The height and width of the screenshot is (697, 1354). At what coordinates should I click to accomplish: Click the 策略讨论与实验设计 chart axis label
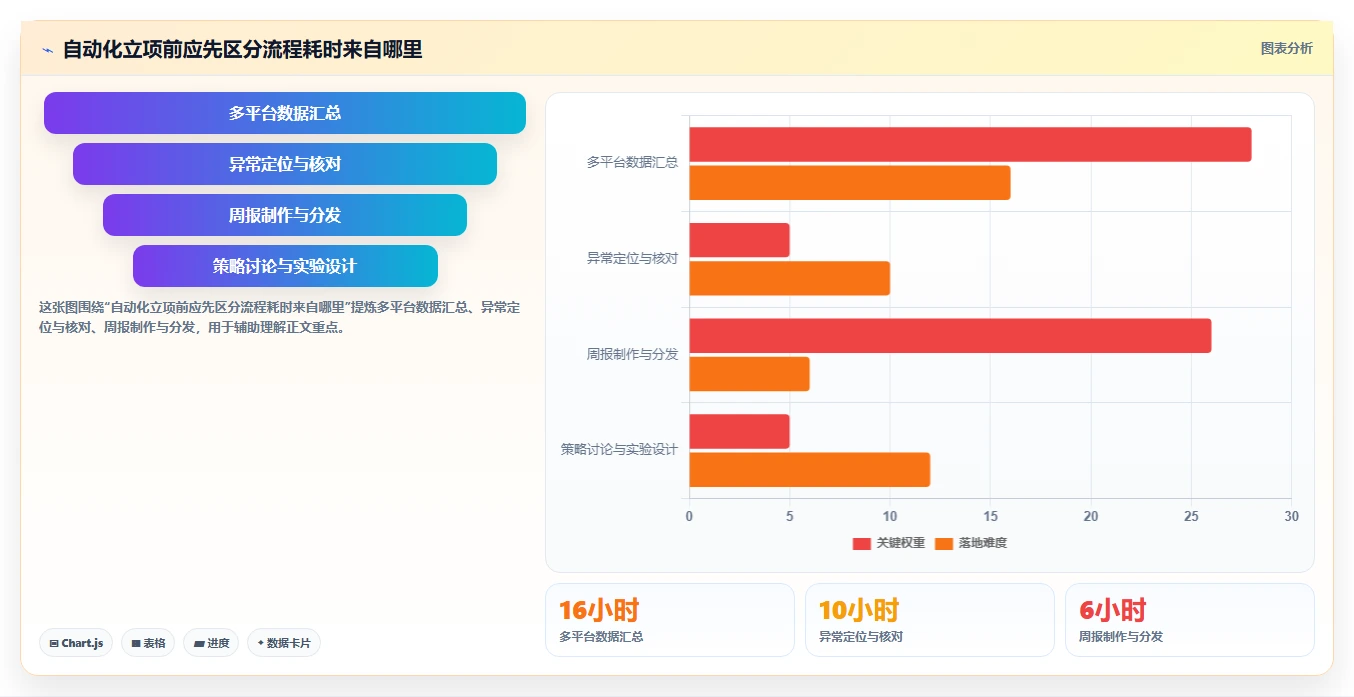tap(619, 450)
